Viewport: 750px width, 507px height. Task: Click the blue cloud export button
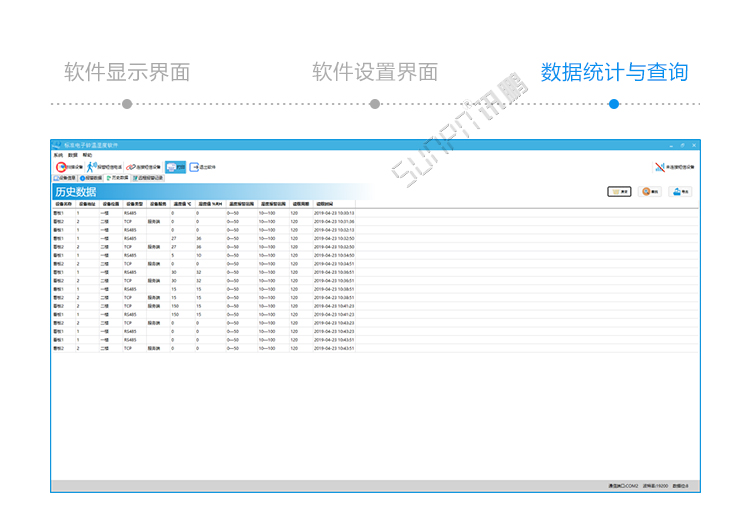[681, 192]
